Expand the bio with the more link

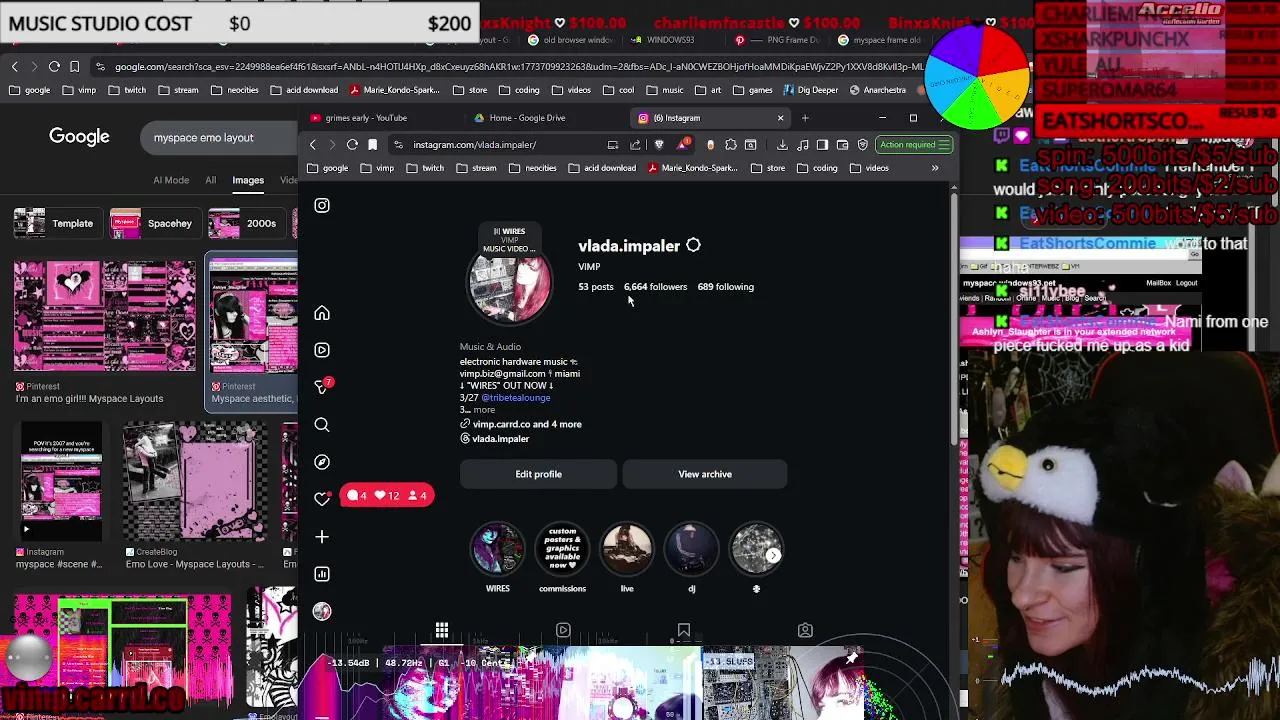pyautogui.click(x=484, y=410)
